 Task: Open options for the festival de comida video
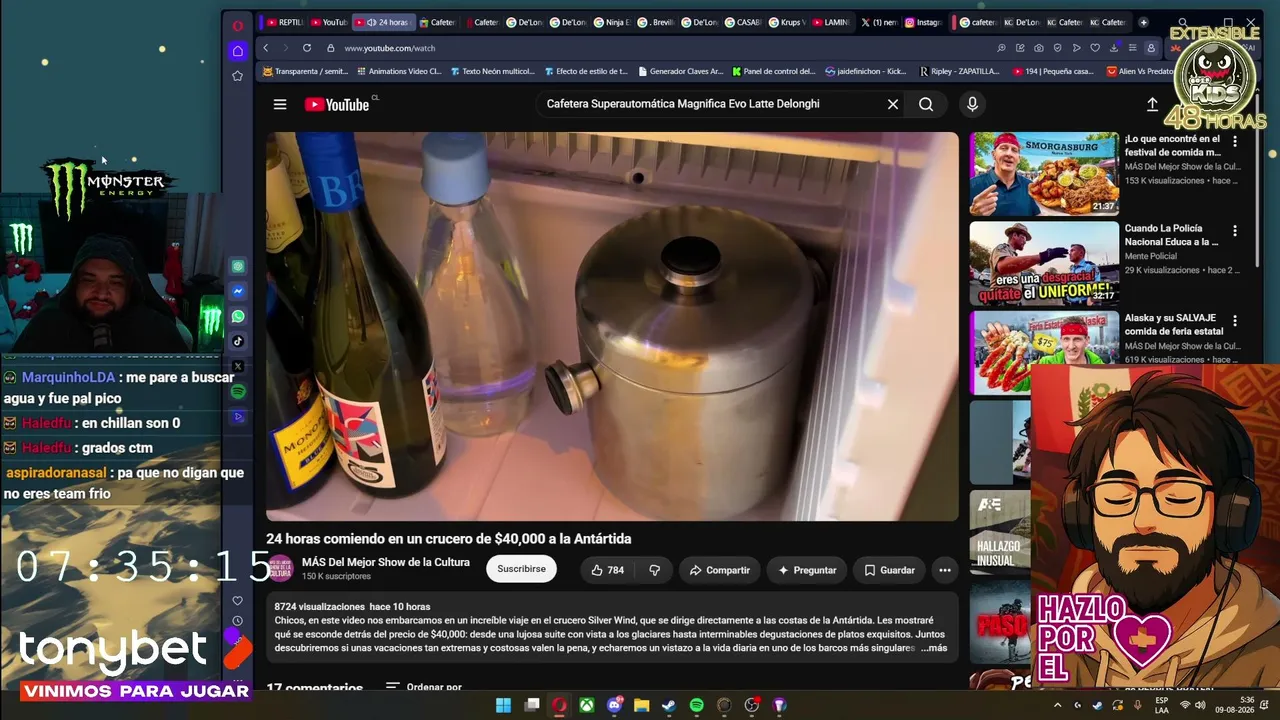(x=1235, y=142)
